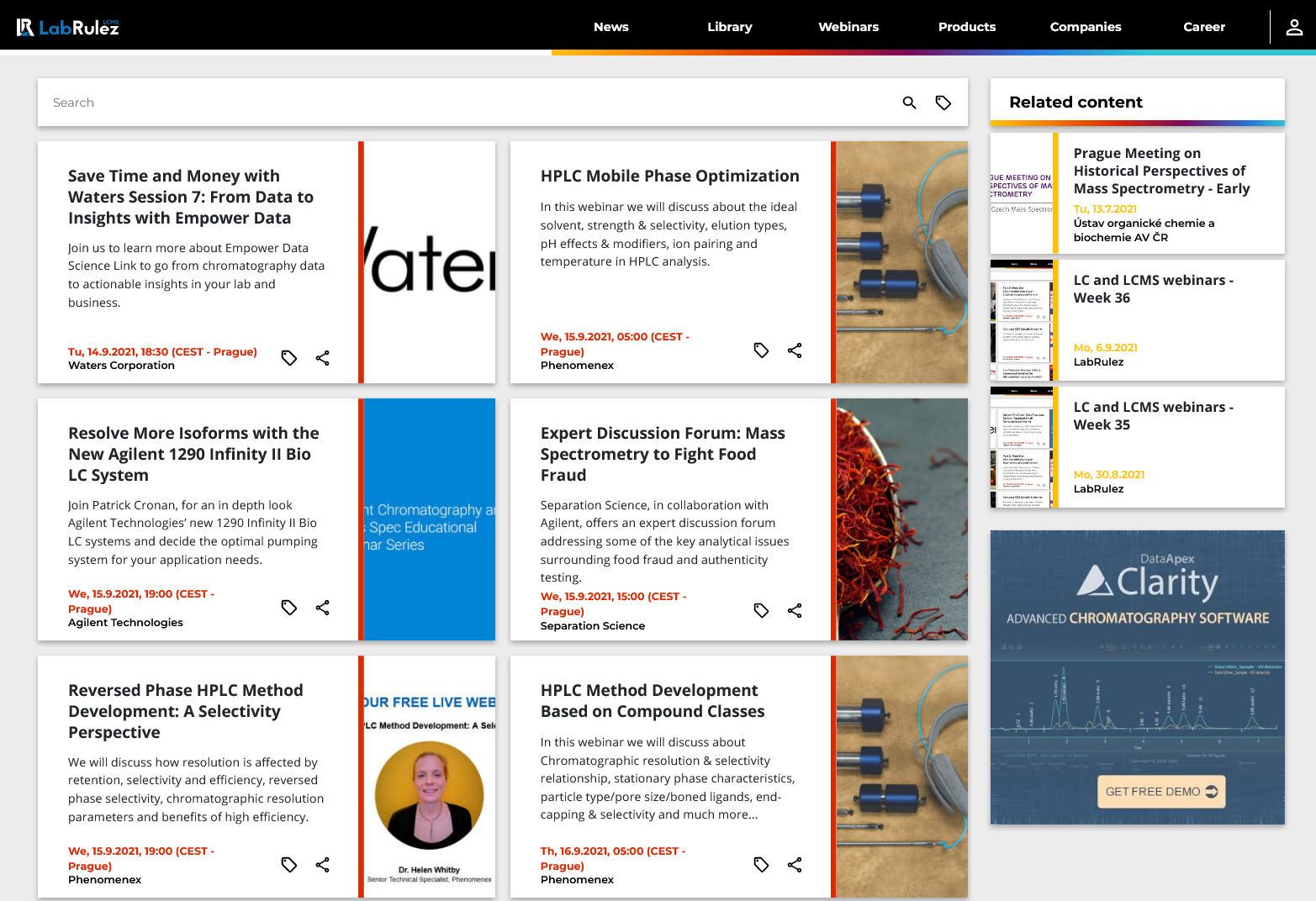Click tag icon on Agilent 1290 Infinity card
1316x901 pixels.
pyautogui.click(x=289, y=608)
